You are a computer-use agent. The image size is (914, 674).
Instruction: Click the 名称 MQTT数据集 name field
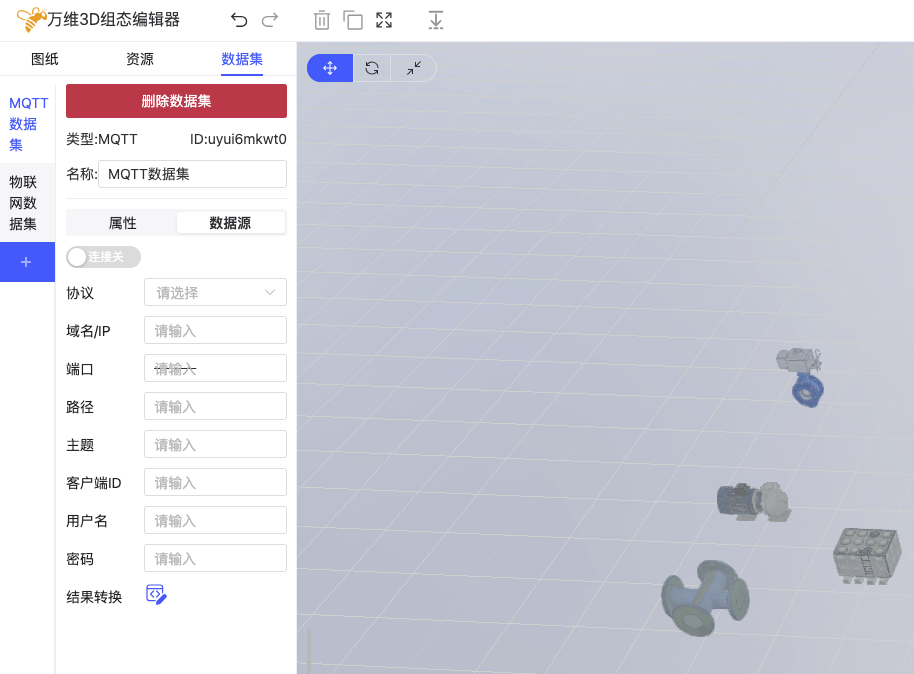pyautogui.click(x=192, y=174)
